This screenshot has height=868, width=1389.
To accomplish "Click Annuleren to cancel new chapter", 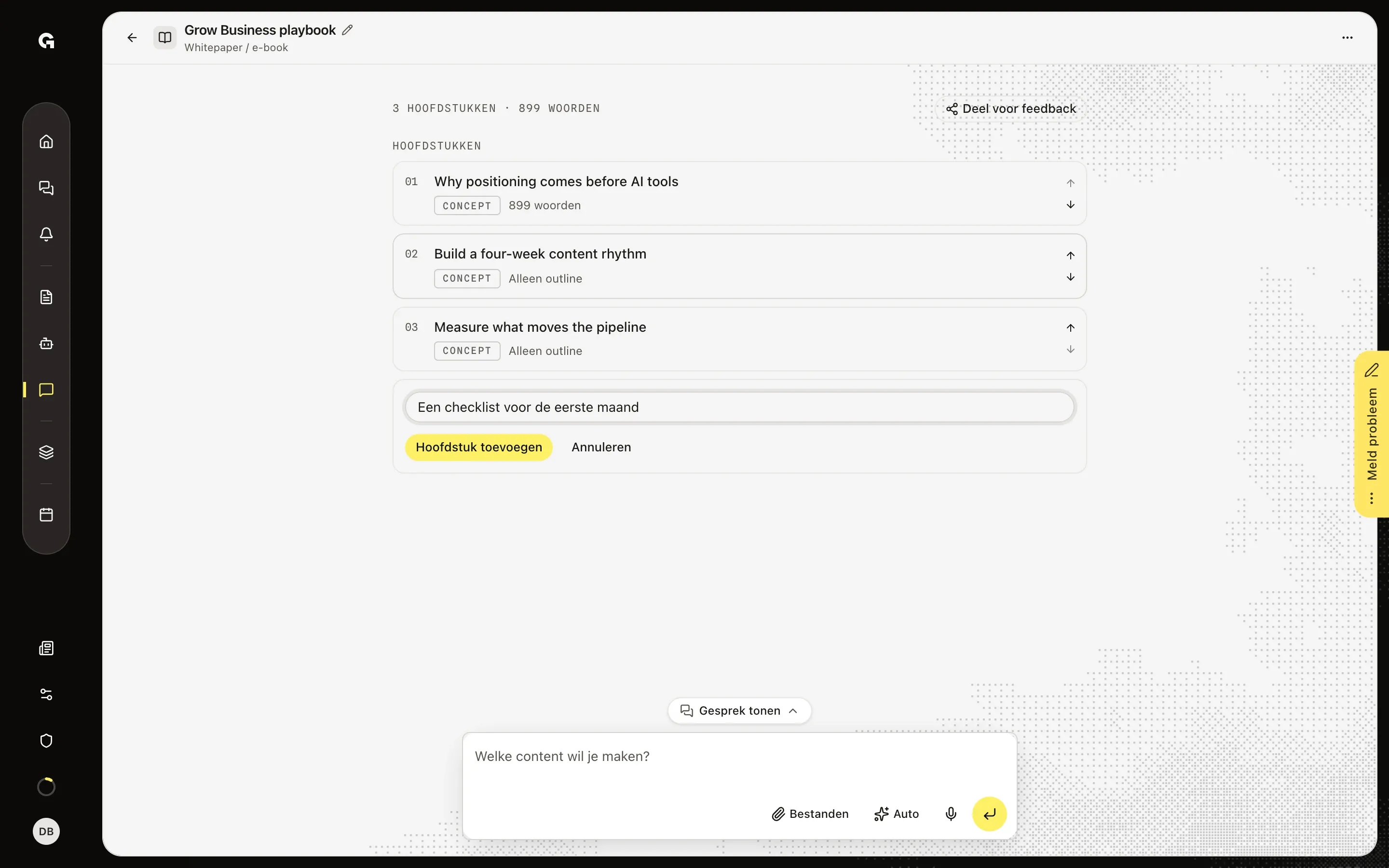I will (x=601, y=447).
